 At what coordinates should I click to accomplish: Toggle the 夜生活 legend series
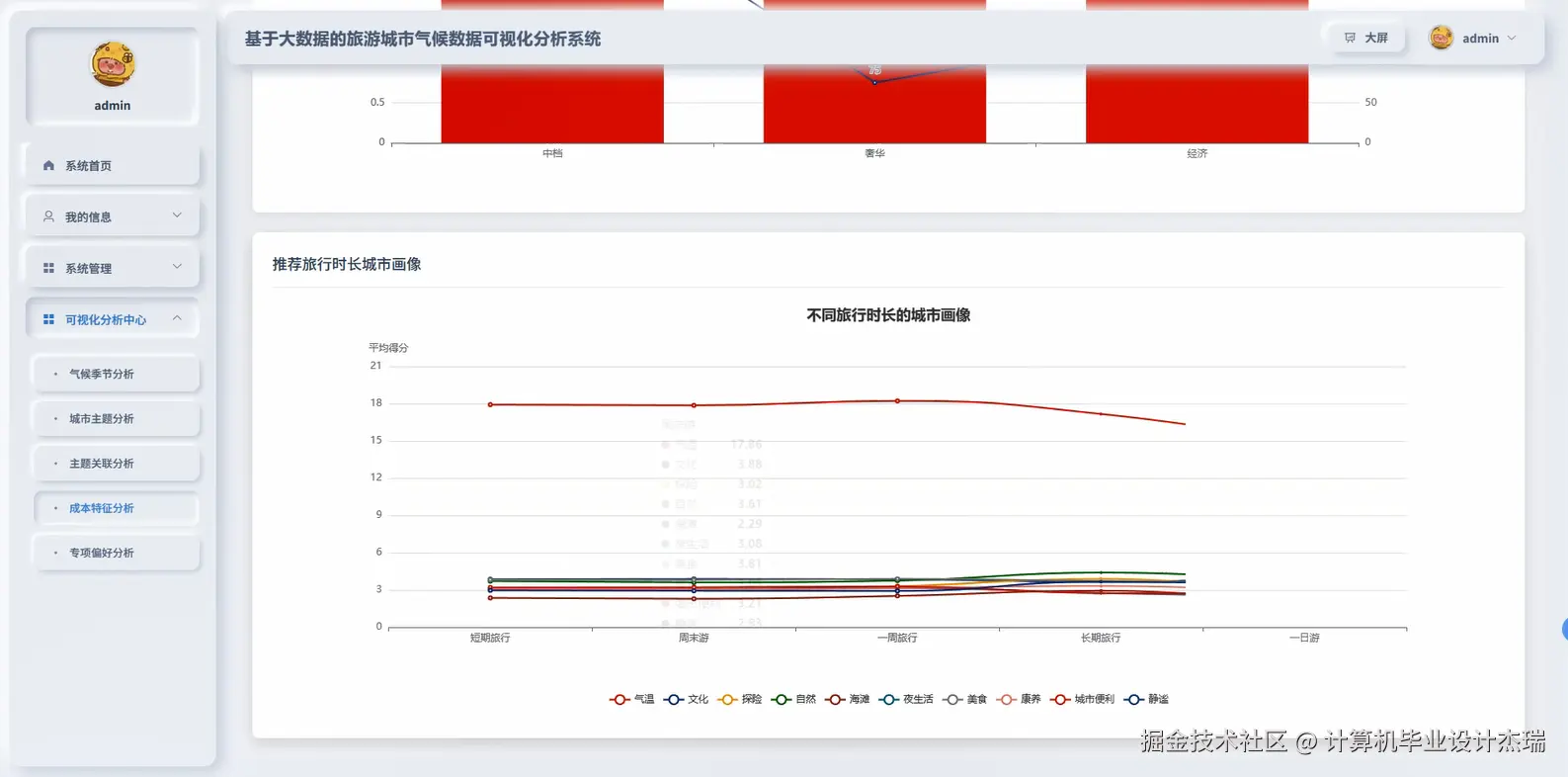(x=906, y=699)
